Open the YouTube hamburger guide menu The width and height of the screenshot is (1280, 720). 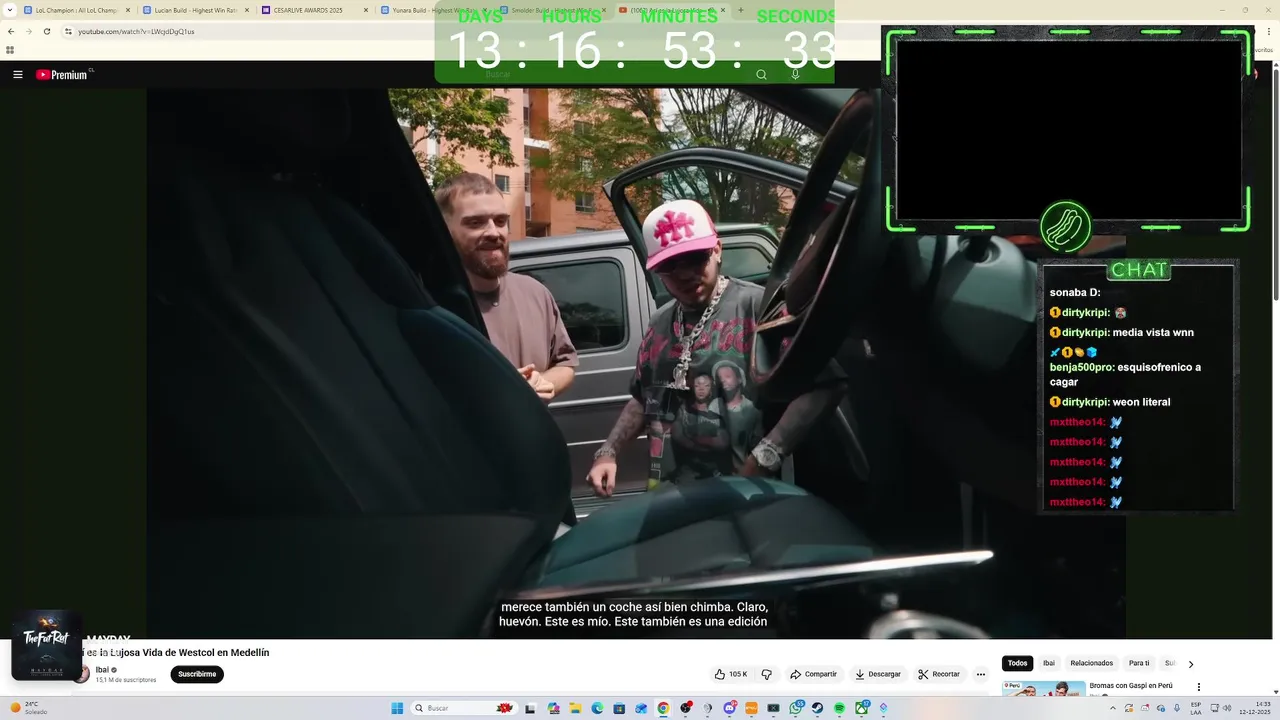click(x=17, y=74)
